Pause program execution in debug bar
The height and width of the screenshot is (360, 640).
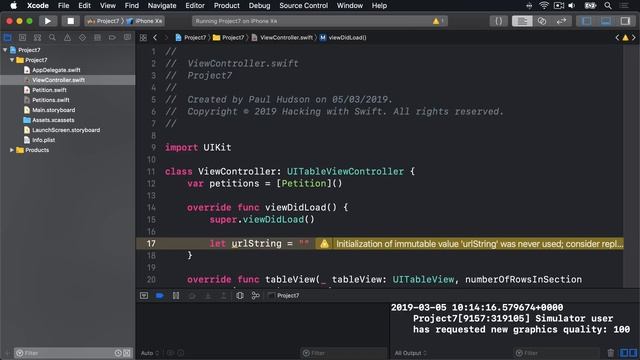pos(176,296)
